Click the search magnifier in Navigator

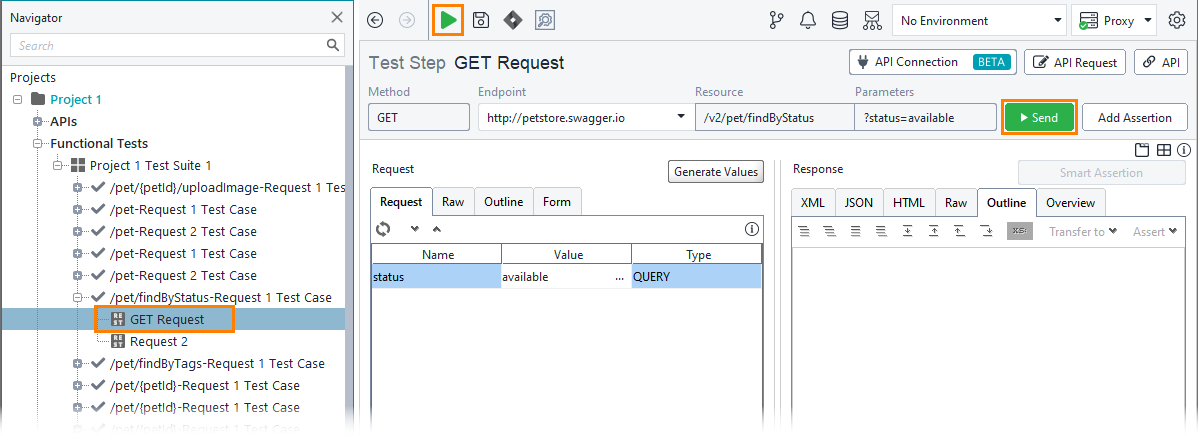tap(332, 45)
